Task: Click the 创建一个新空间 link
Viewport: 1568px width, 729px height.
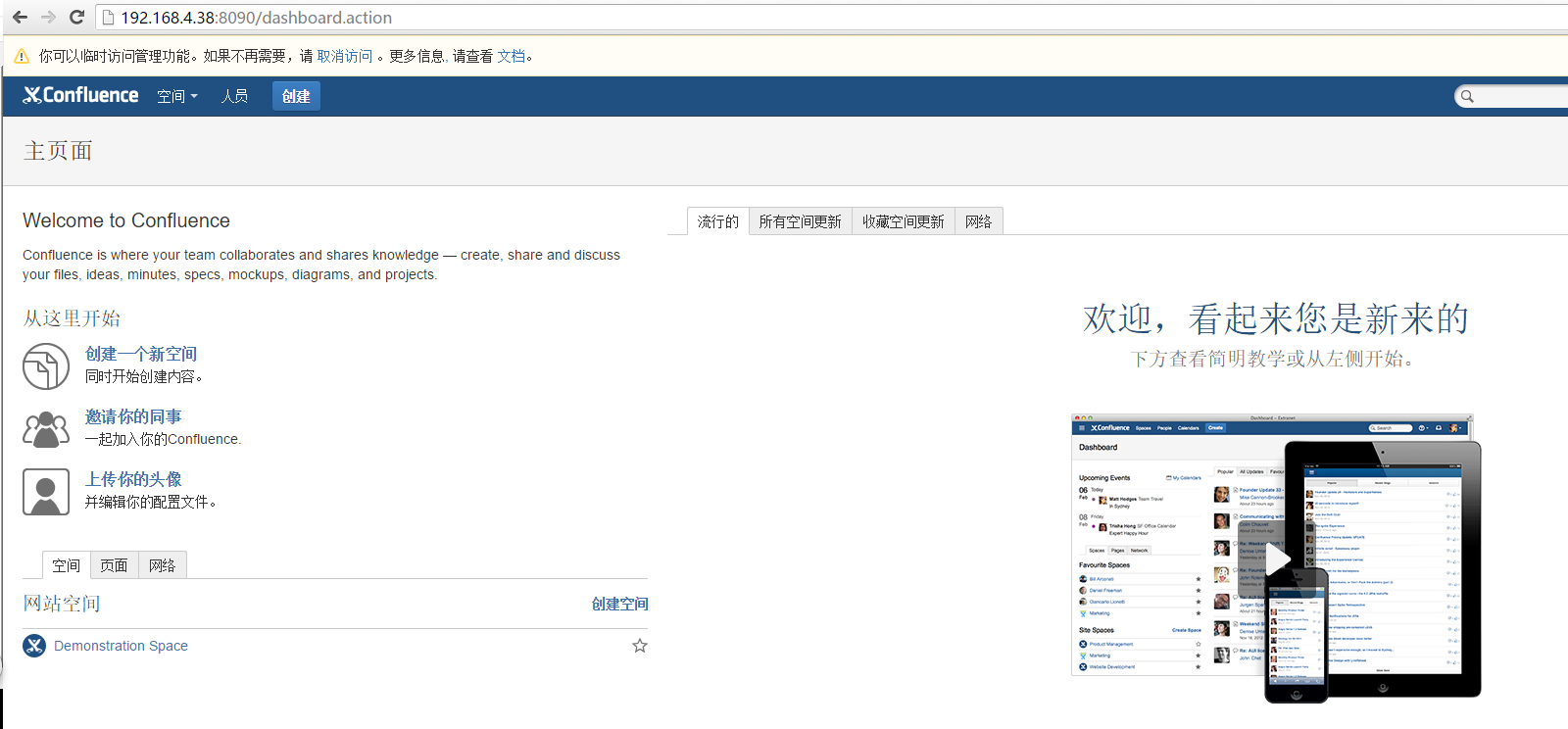Action: click(141, 354)
